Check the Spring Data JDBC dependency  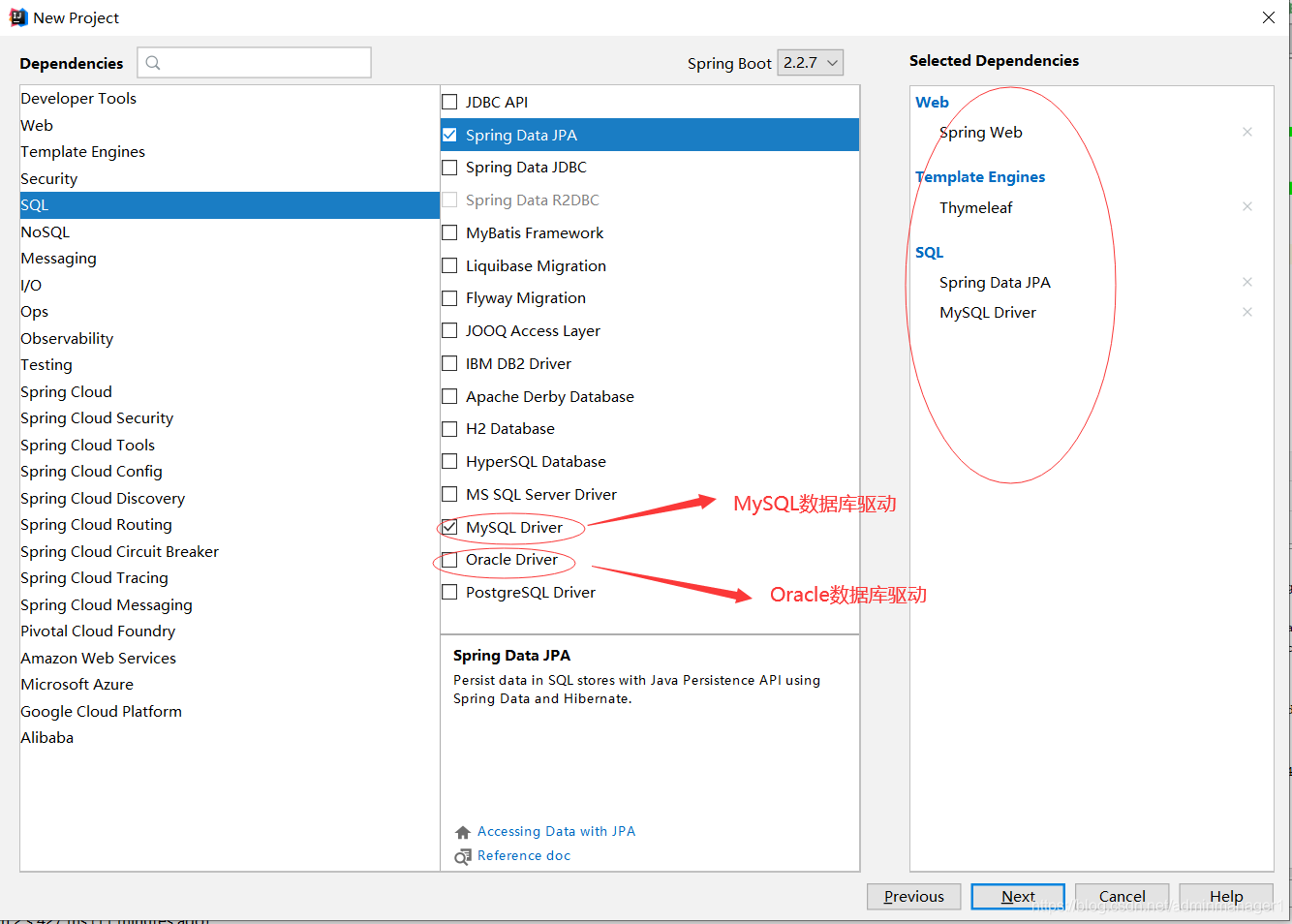click(x=449, y=168)
